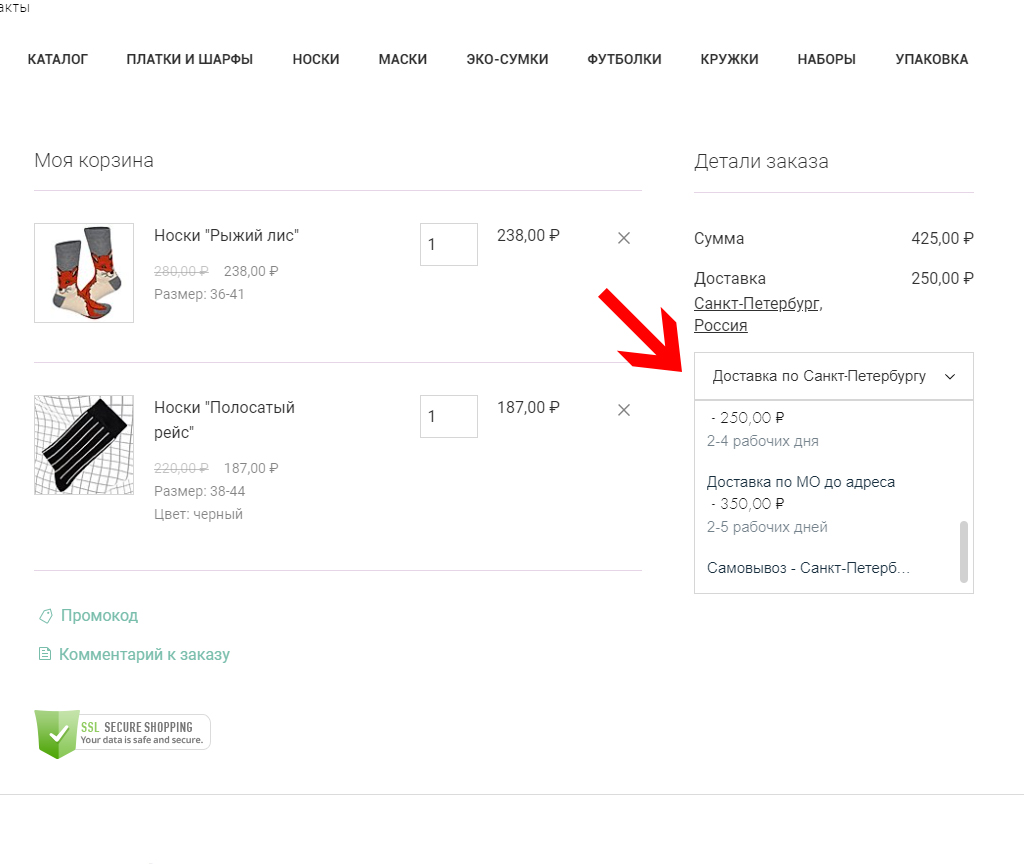Select Доставка по МО до адреса option
The image size is (1024, 864).
point(800,482)
